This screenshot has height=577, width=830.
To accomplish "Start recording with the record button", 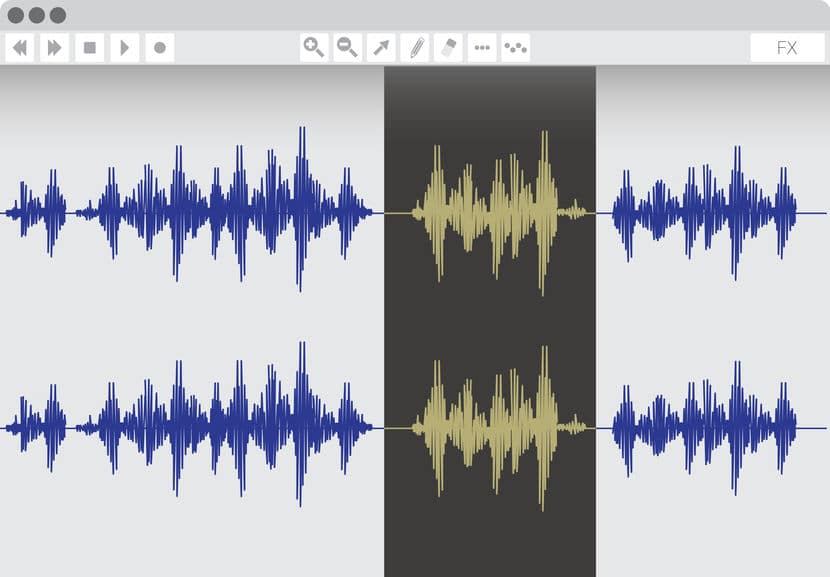I will (160, 48).
